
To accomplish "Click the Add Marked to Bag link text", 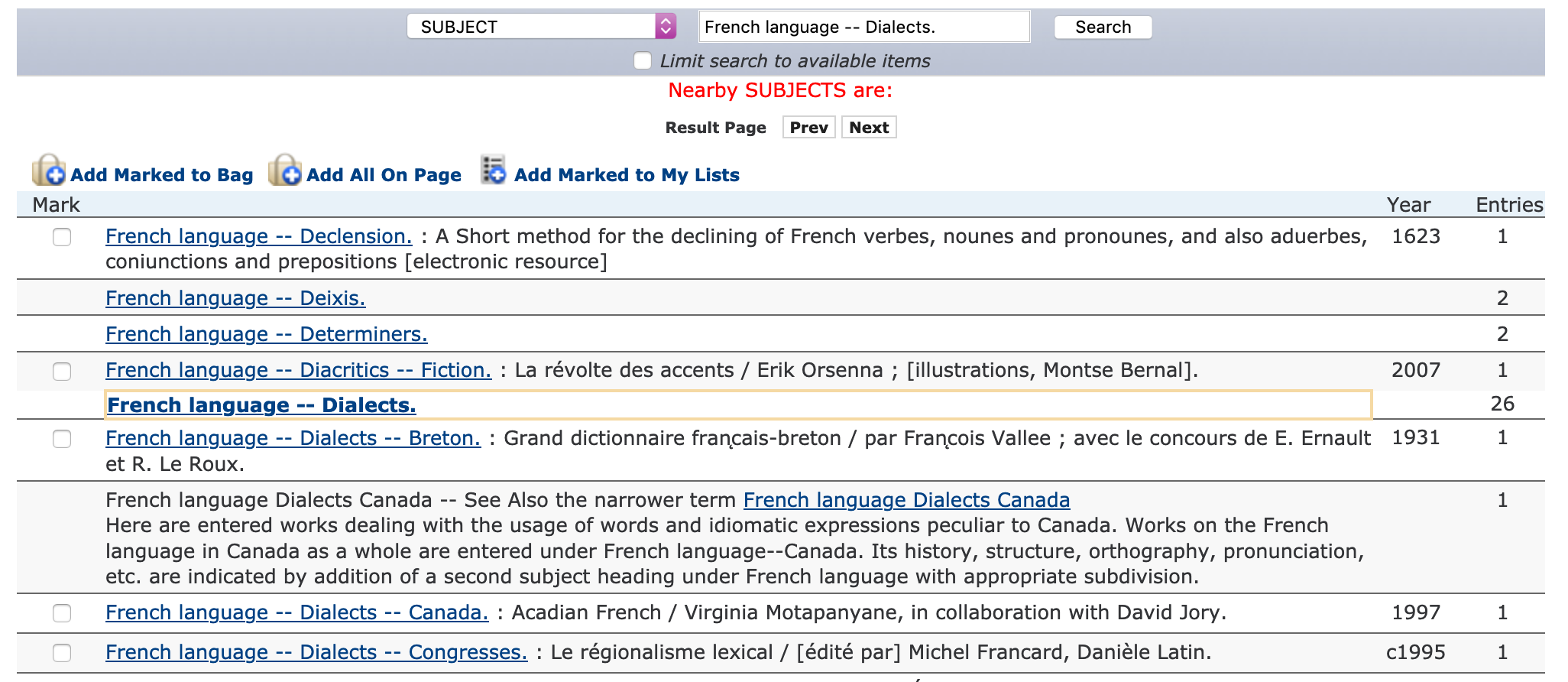I will [161, 175].
